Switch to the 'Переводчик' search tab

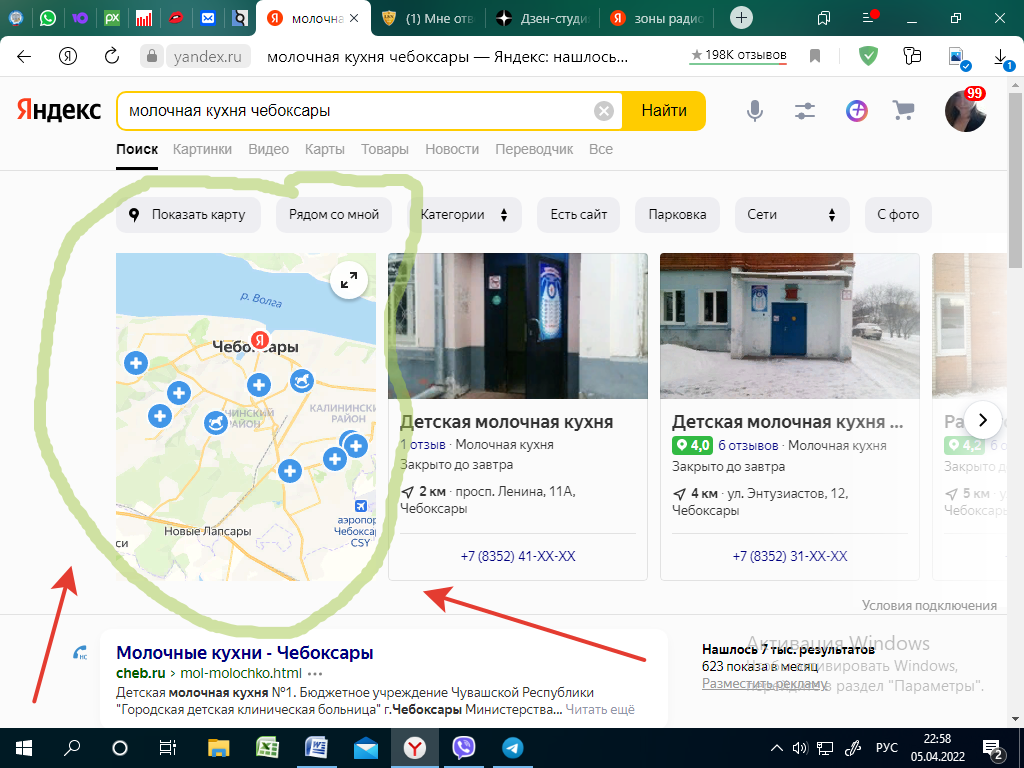[x=534, y=150]
